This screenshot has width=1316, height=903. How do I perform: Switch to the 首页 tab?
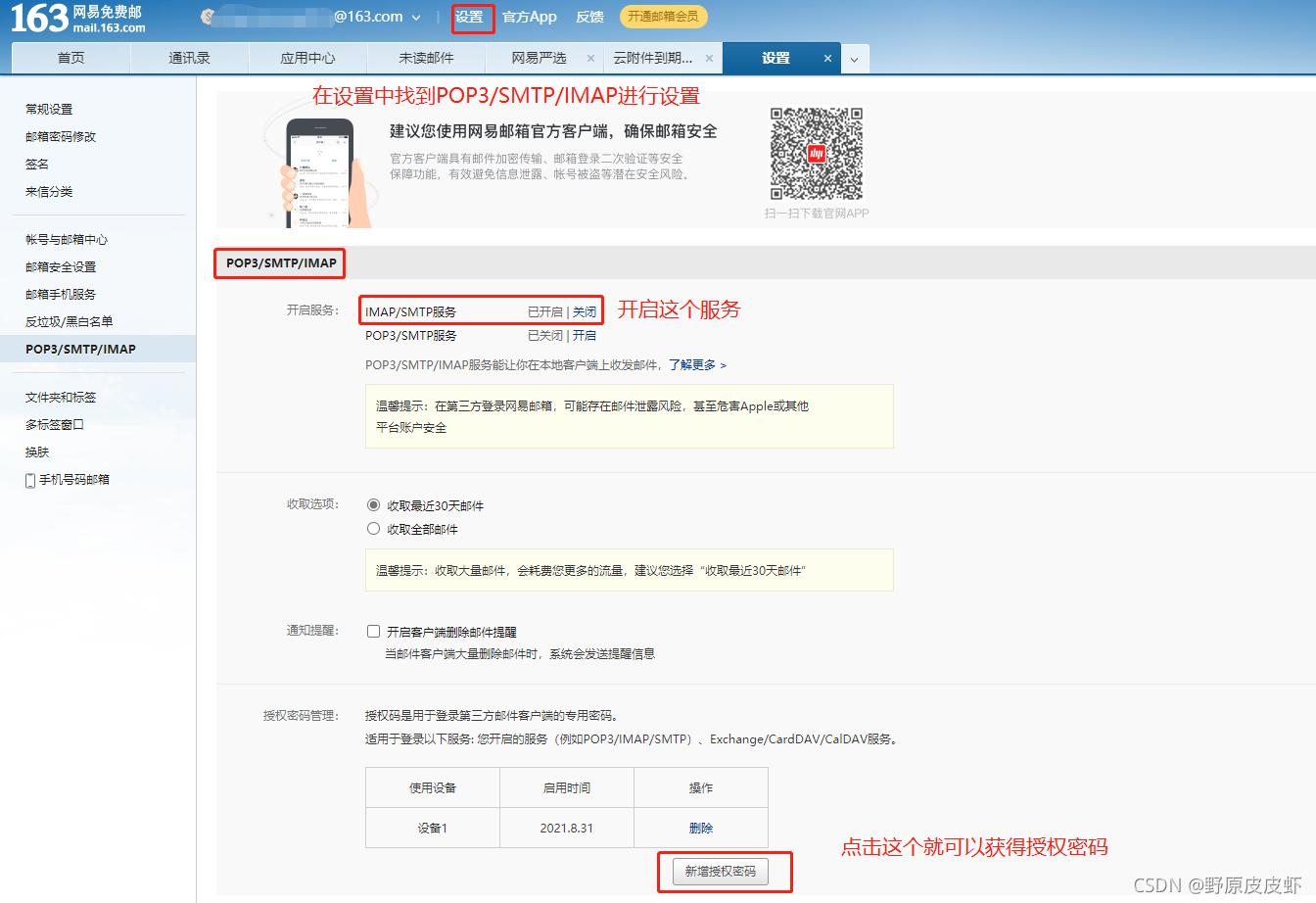point(70,58)
